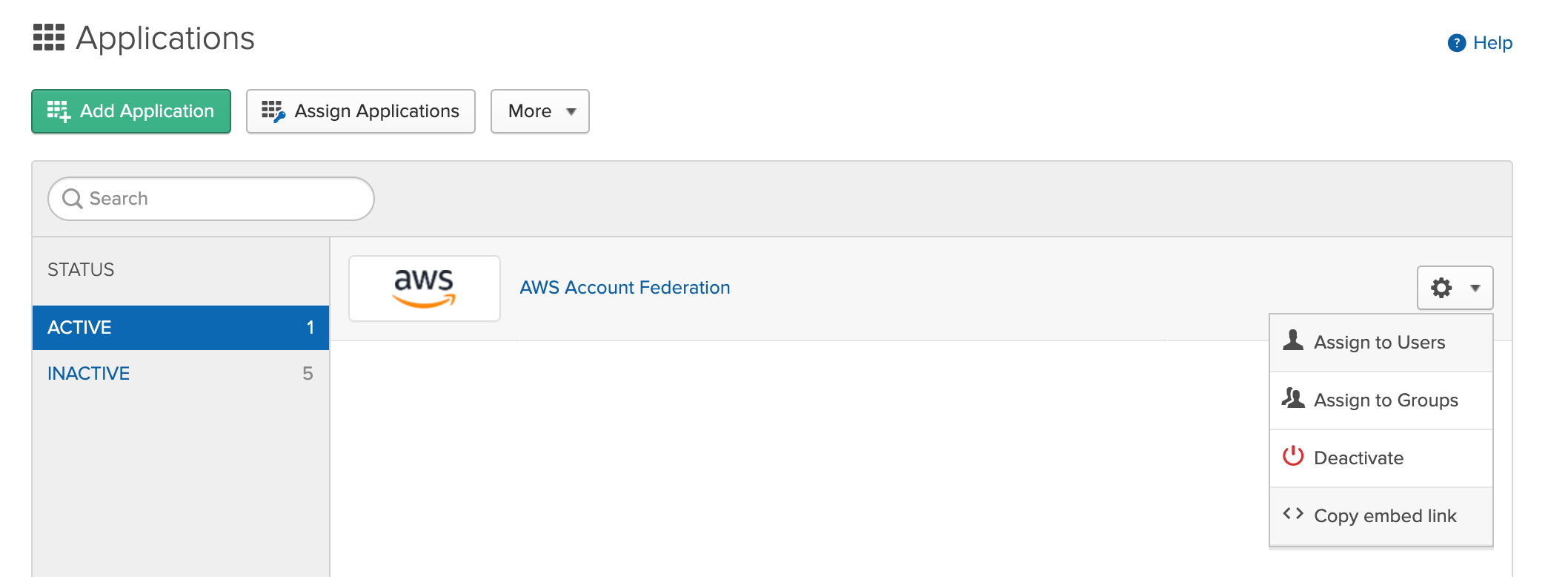This screenshot has width=1568, height=577.
Task: Open the More dropdown menu
Action: coord(539,111)
